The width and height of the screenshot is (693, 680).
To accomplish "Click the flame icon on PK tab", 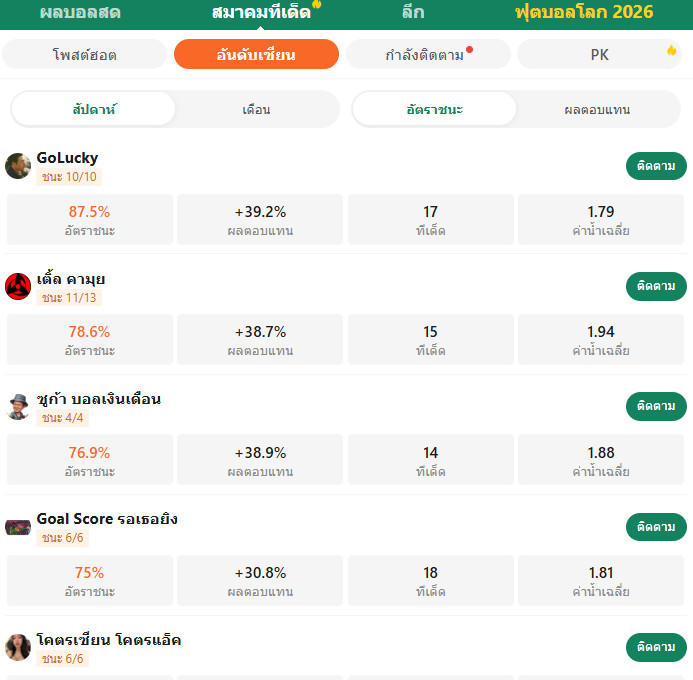I will [x=671, y=50].
